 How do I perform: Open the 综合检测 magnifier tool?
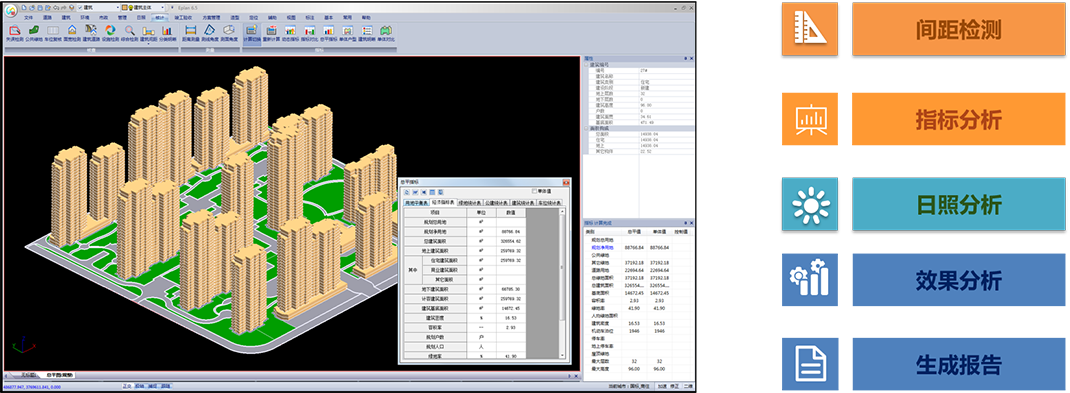coord(130,31)
